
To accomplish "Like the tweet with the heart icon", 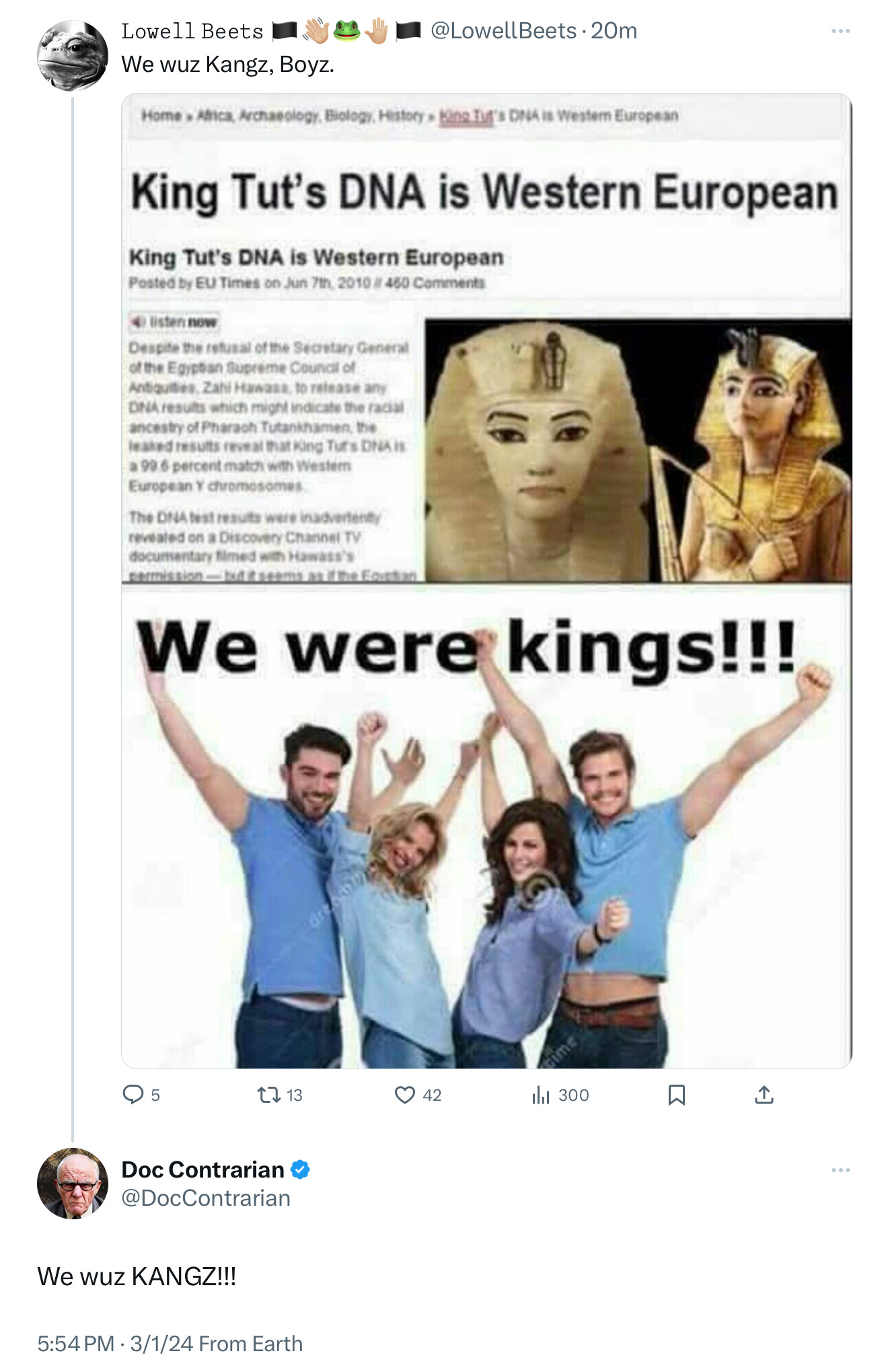I will pyautogui.click(x=405, y=1095).
